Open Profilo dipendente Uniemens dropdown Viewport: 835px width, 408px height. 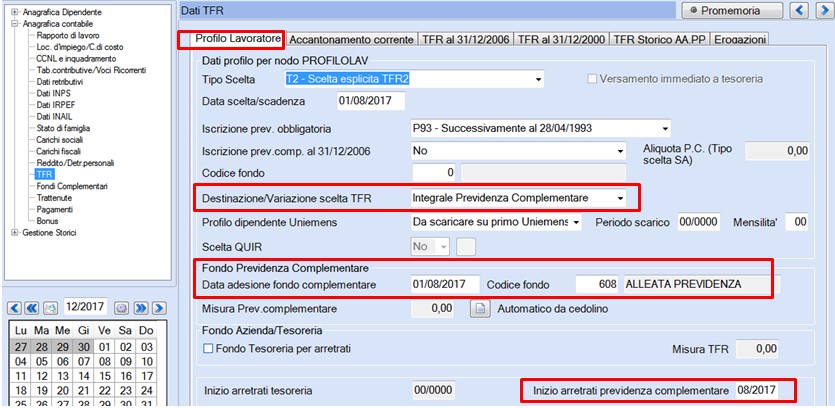point(577,223)
